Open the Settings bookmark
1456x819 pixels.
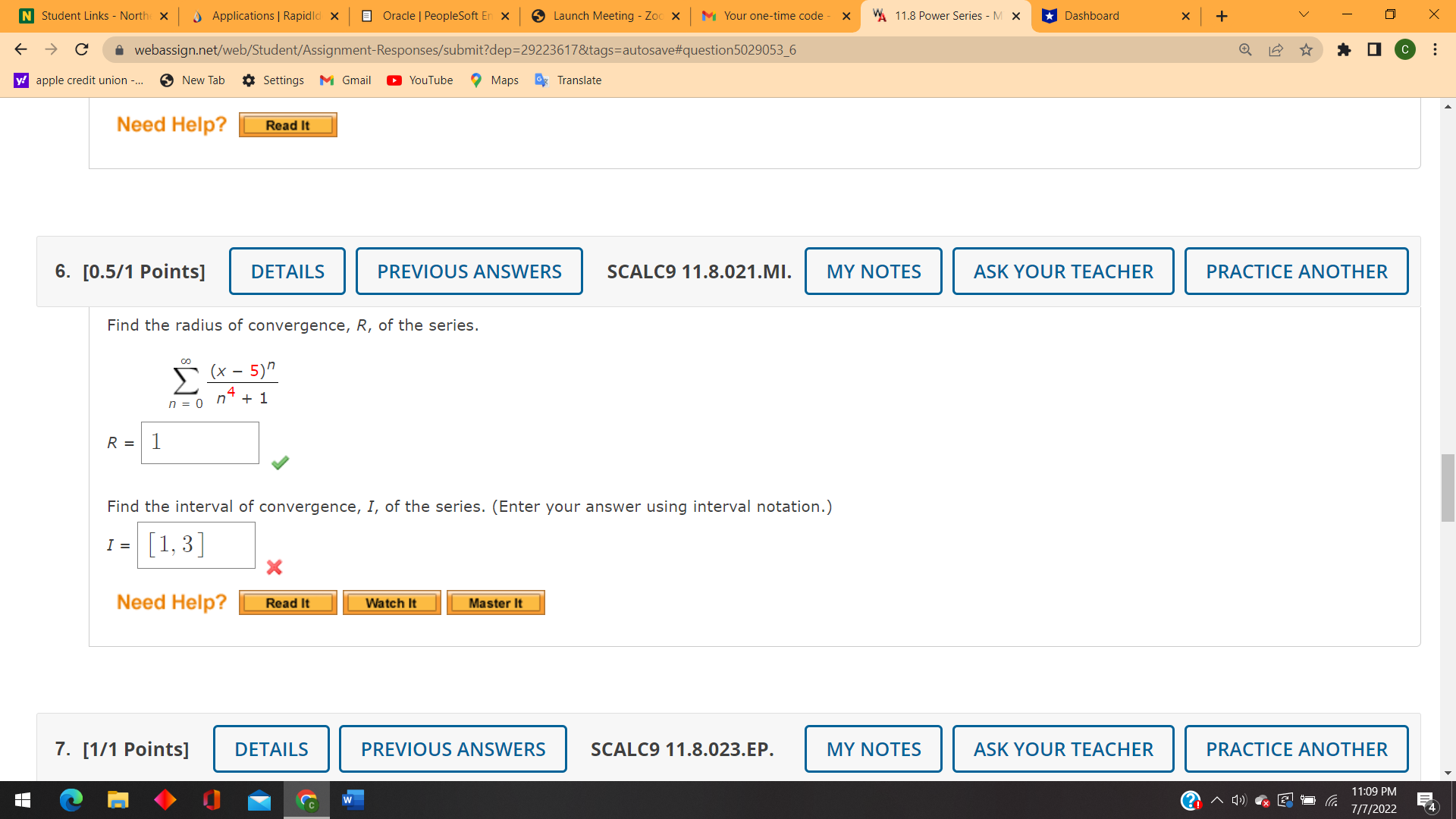273,80
